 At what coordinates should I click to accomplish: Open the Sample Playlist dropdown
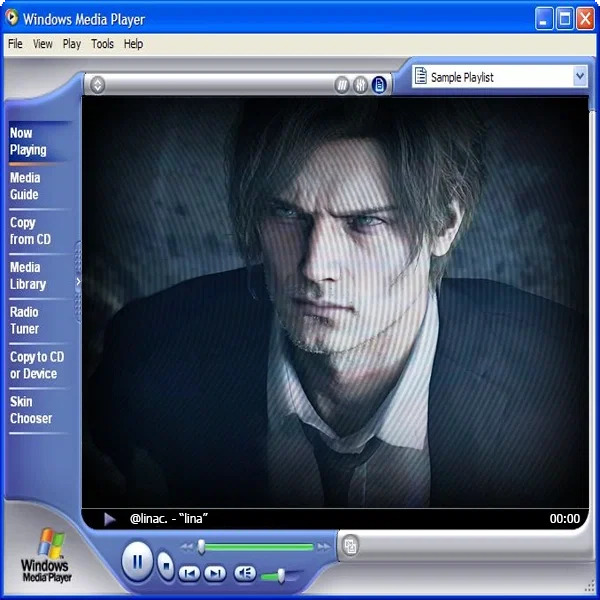(580, 77)
